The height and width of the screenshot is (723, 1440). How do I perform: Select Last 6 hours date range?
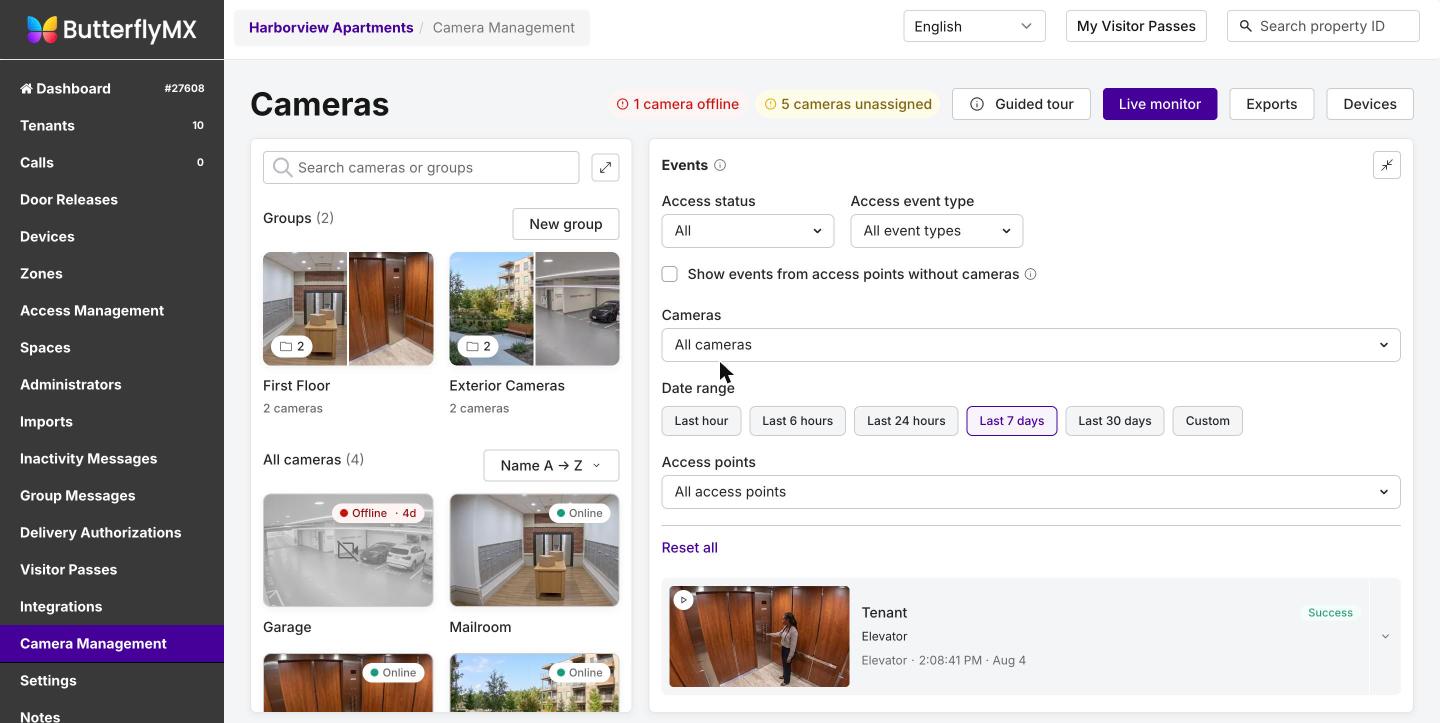pos(798,421)
